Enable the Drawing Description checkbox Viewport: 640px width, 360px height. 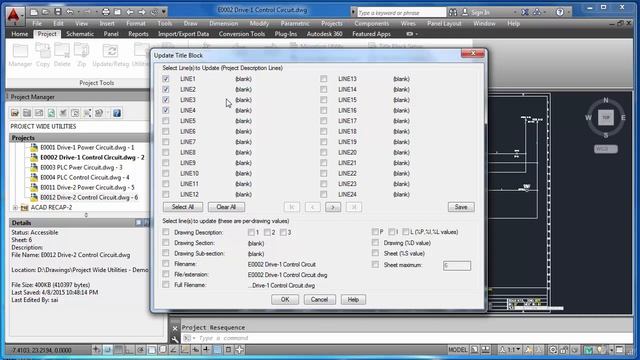point(166,232)
